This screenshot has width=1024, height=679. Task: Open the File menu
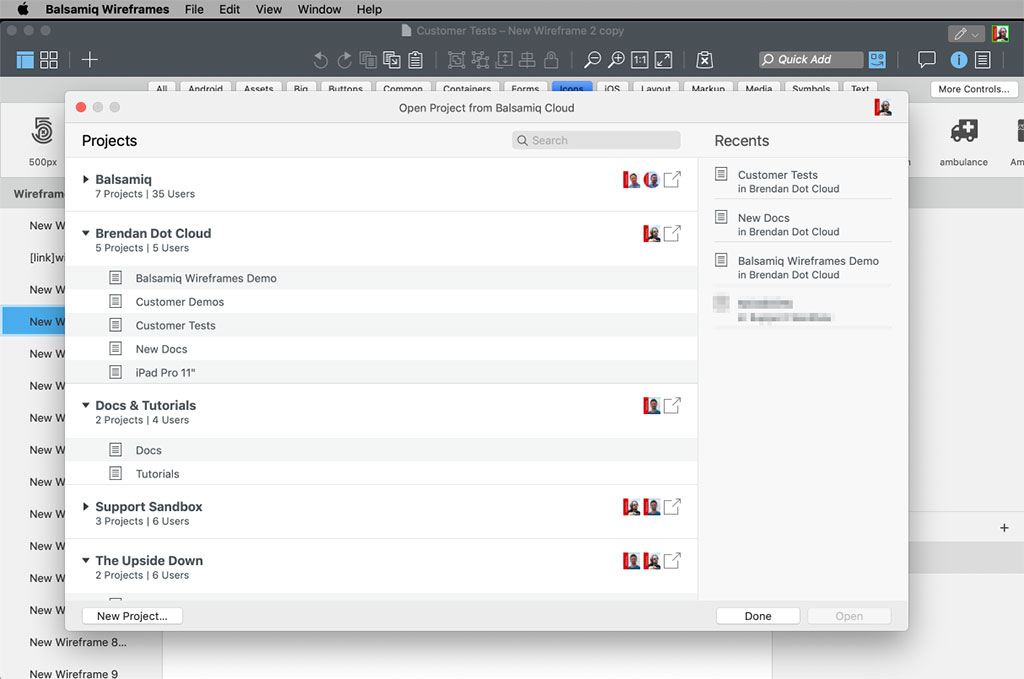194,9
